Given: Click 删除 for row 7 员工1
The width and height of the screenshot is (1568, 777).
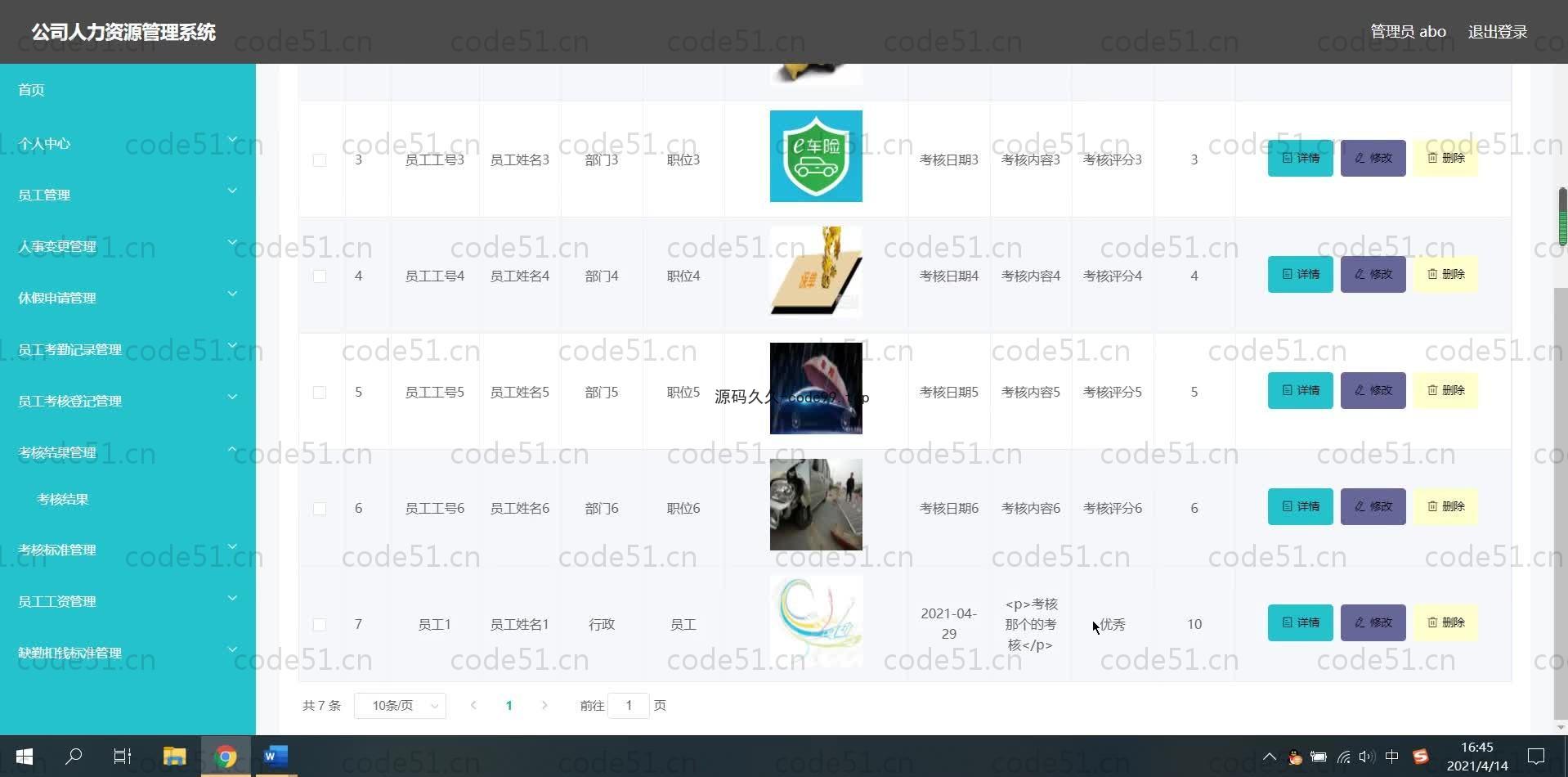Looking at the screenshot, I should click(1445, 622).
